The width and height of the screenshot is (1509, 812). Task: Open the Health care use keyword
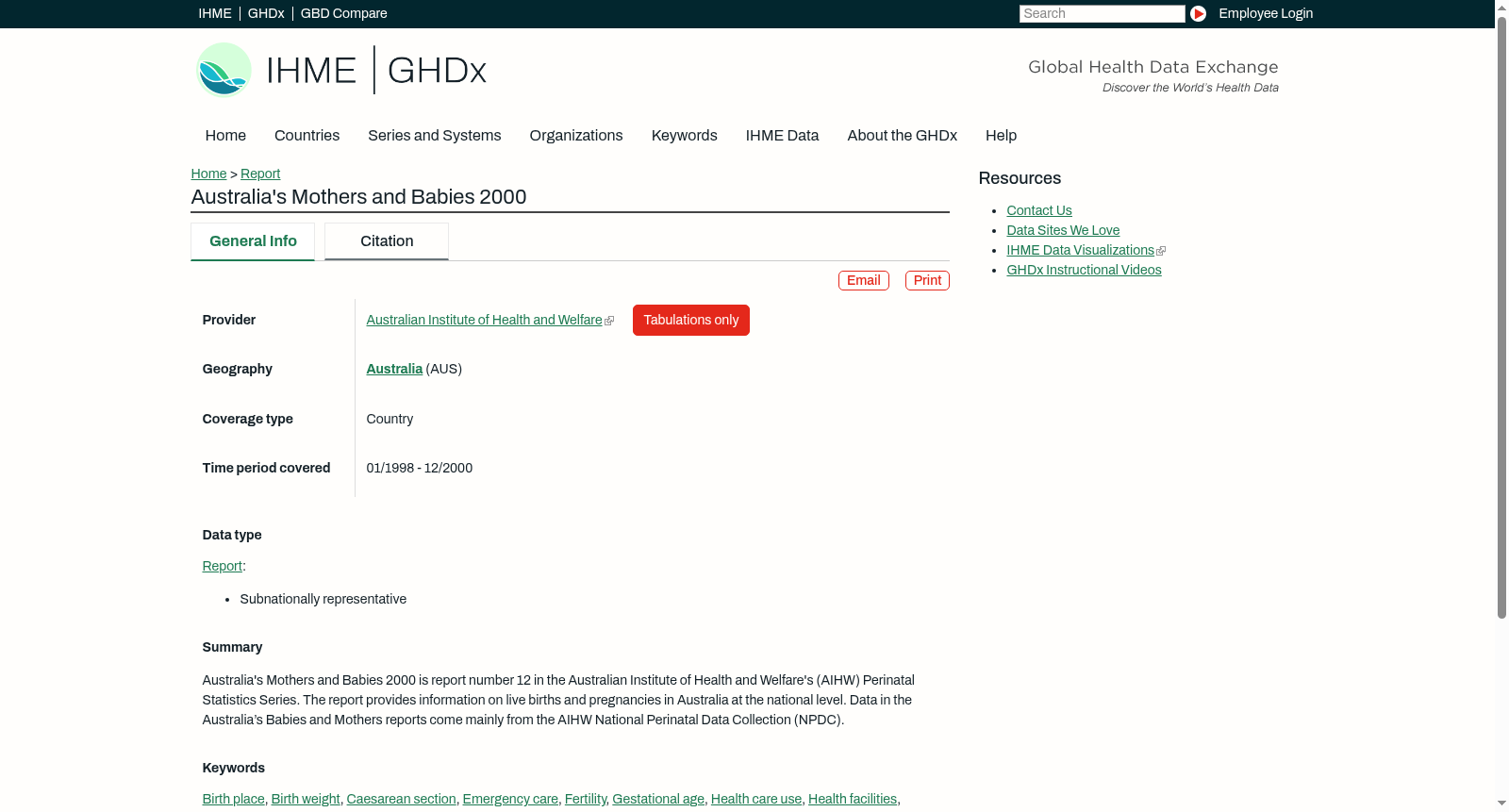tap(756, 800)
